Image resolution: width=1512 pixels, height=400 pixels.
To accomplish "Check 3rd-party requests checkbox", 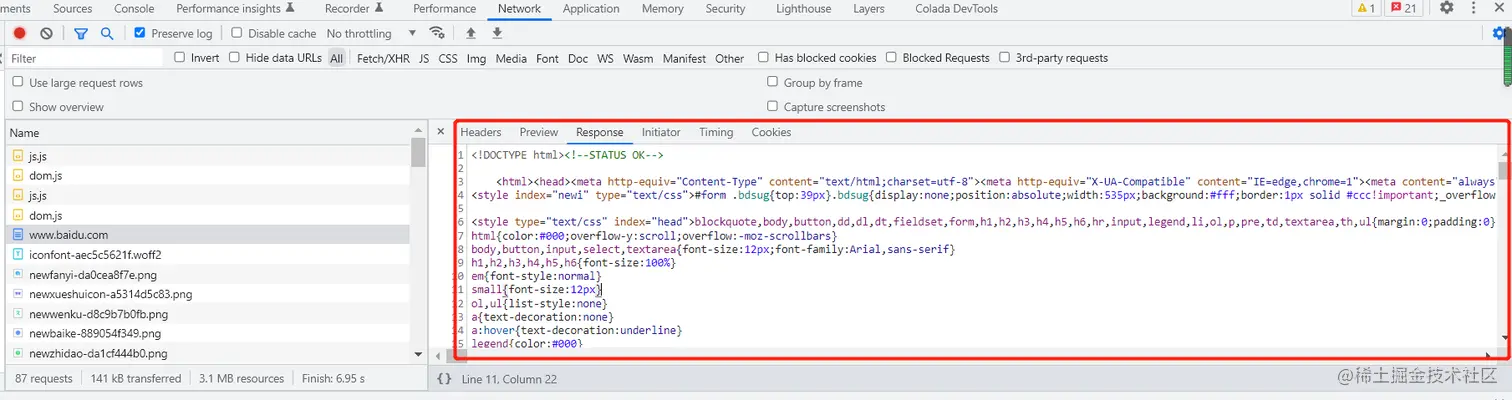I will click(x=1005, y=58).
